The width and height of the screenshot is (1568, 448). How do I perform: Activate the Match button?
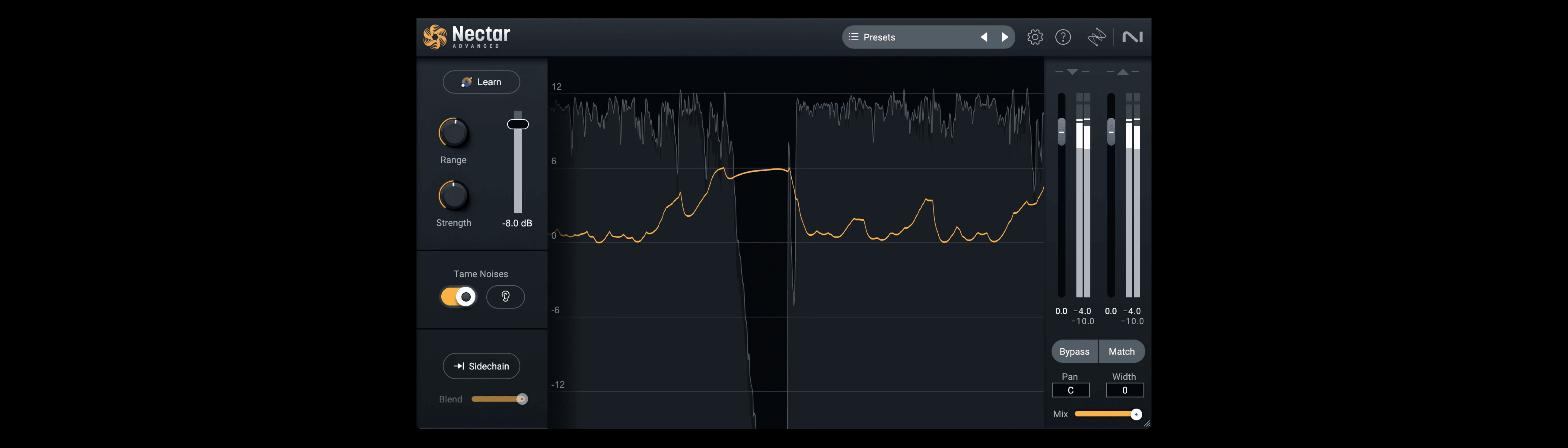coord(1121,351)
